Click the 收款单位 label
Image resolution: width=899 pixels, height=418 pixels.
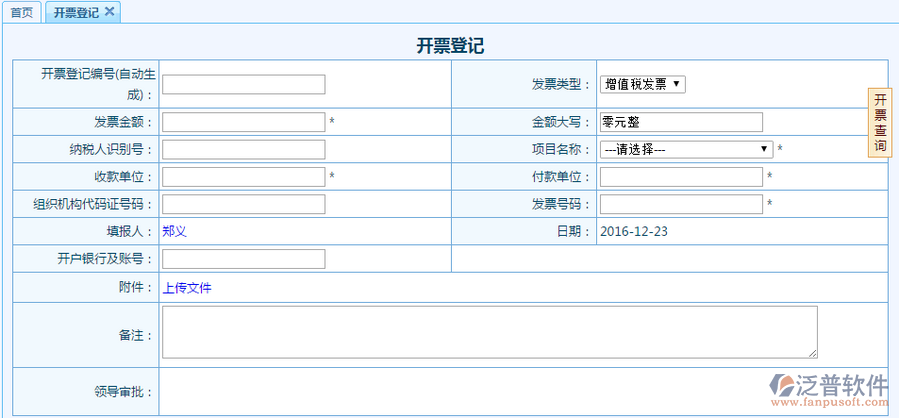pyautogui.click(x=123, y=177)
